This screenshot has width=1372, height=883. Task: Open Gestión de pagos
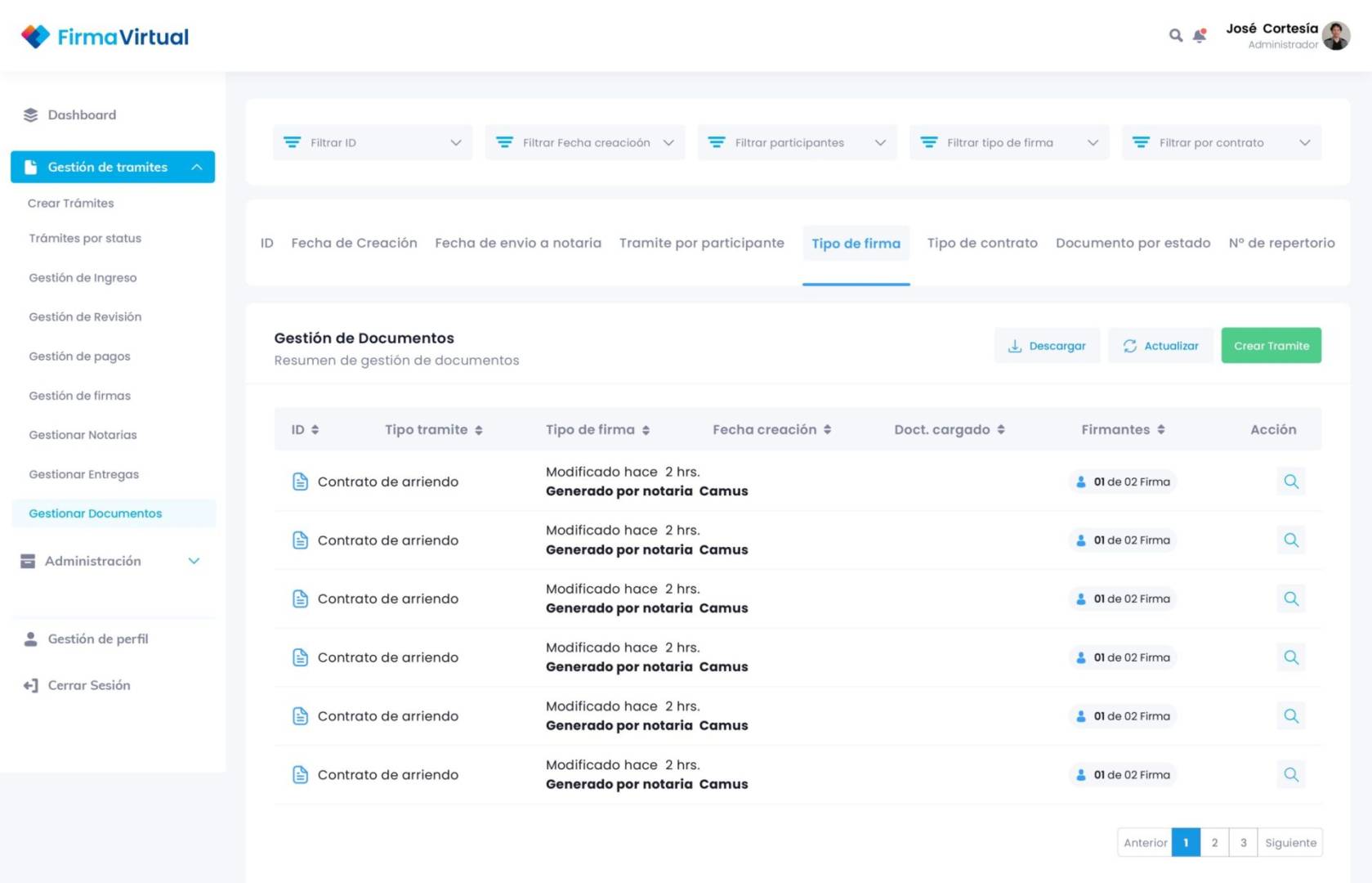point(79,356)
